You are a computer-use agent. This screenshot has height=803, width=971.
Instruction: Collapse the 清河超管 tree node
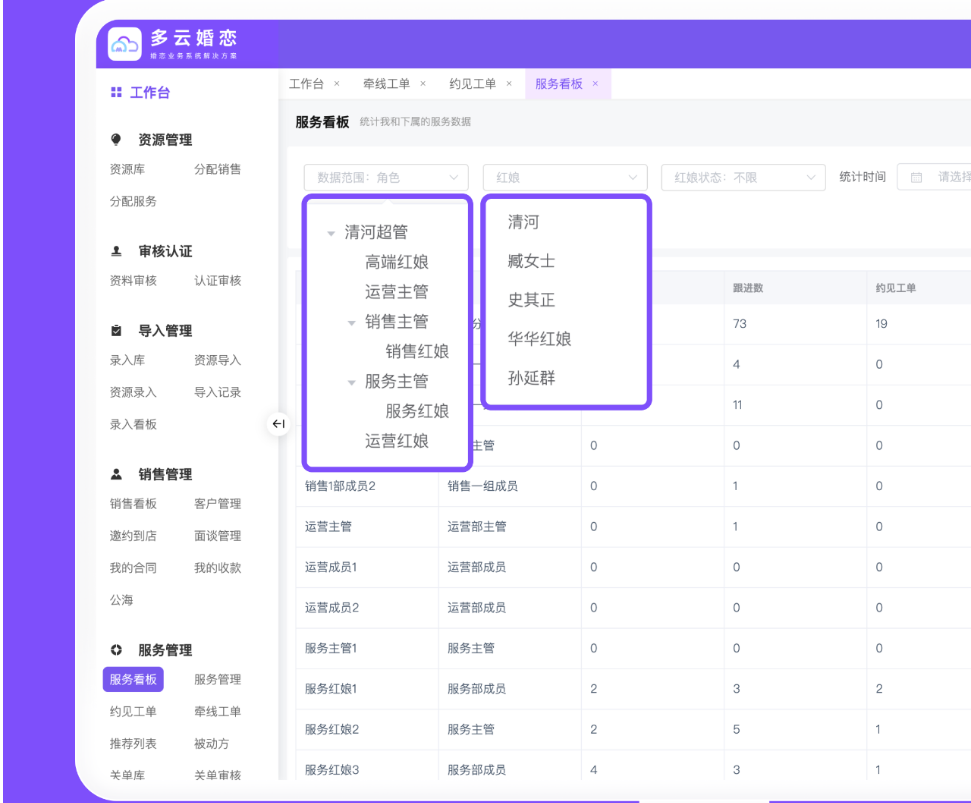[331, 233]
